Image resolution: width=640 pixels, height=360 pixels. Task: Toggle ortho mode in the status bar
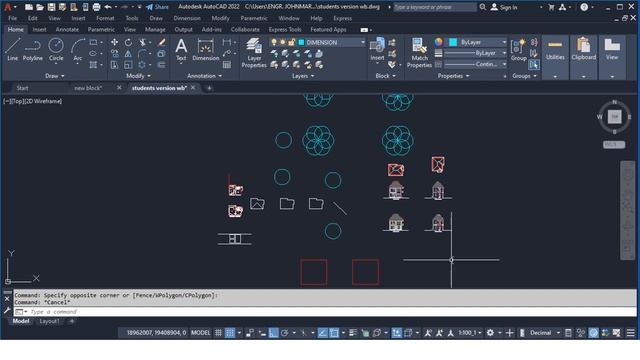[x=273, y=333]
